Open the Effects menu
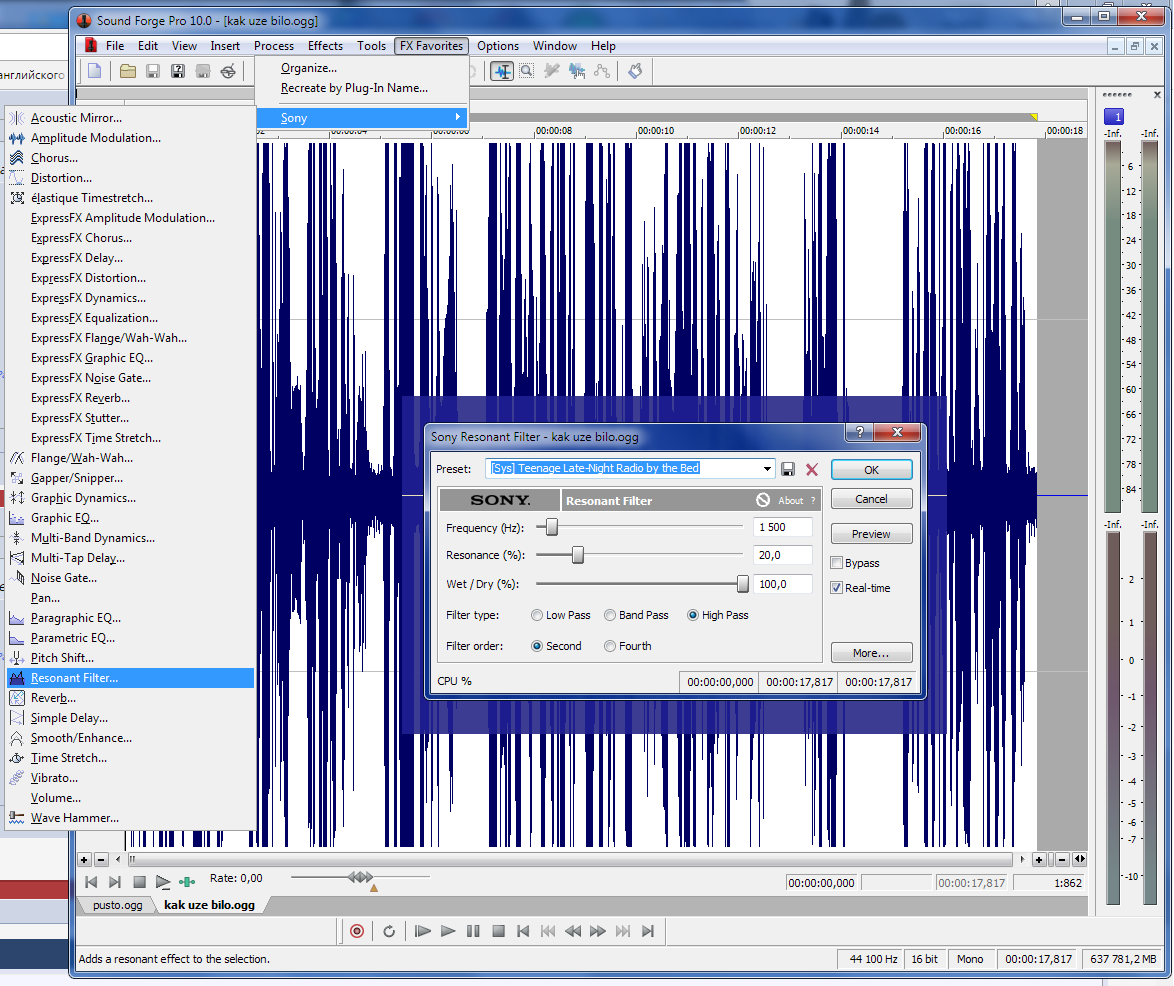Screen dimensions: 1174x986 (x=325, y=46)
